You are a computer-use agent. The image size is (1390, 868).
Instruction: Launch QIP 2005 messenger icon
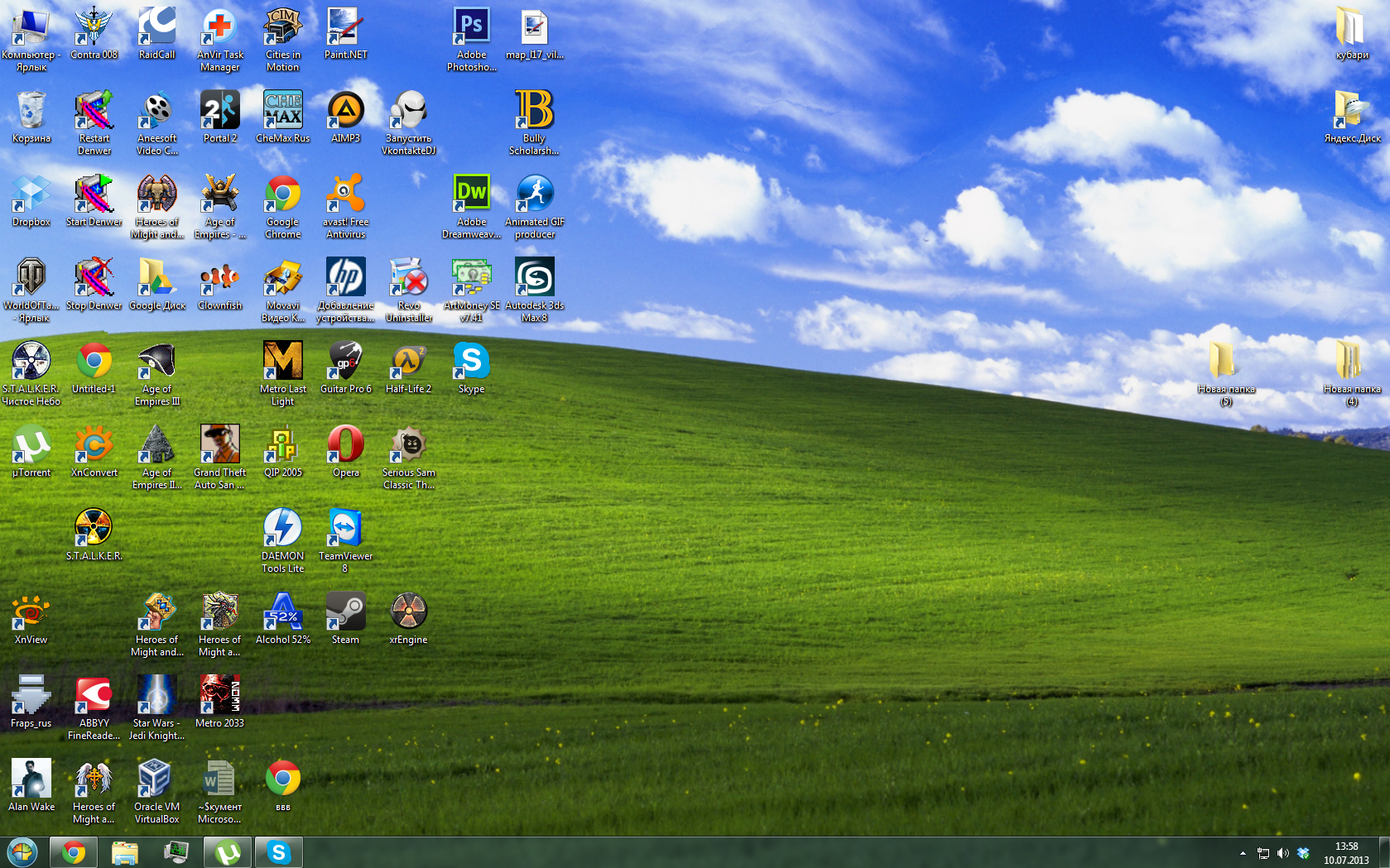tap(283, 451)
